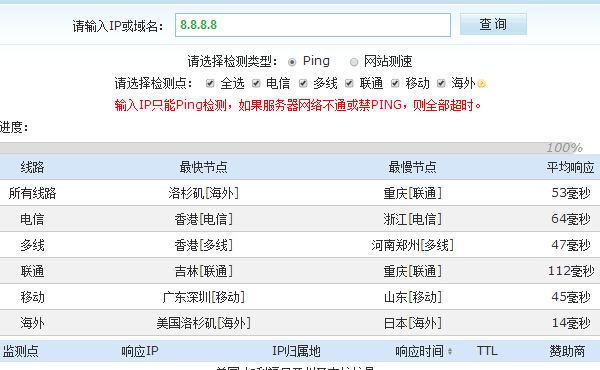600x370 pixels.
Task: Click the red Ping warning notice text
Action: coord(298,105)
